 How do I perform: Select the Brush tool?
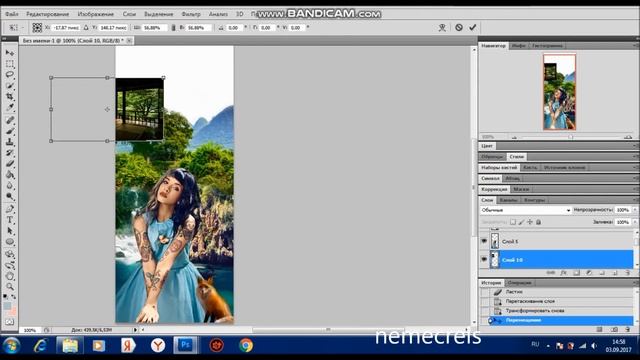[10, 131]
